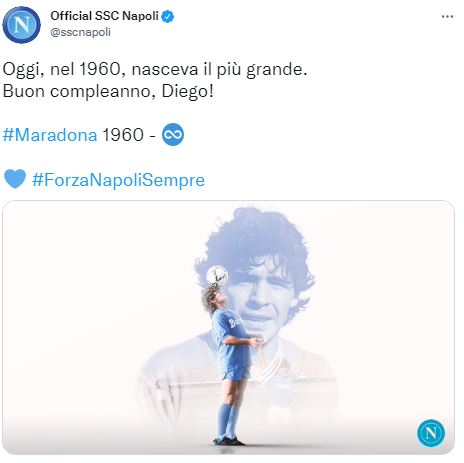Click the 'Buon compleanno, Diego!' line
Viewport: 464px width, 463px height.
pos(108,91)
